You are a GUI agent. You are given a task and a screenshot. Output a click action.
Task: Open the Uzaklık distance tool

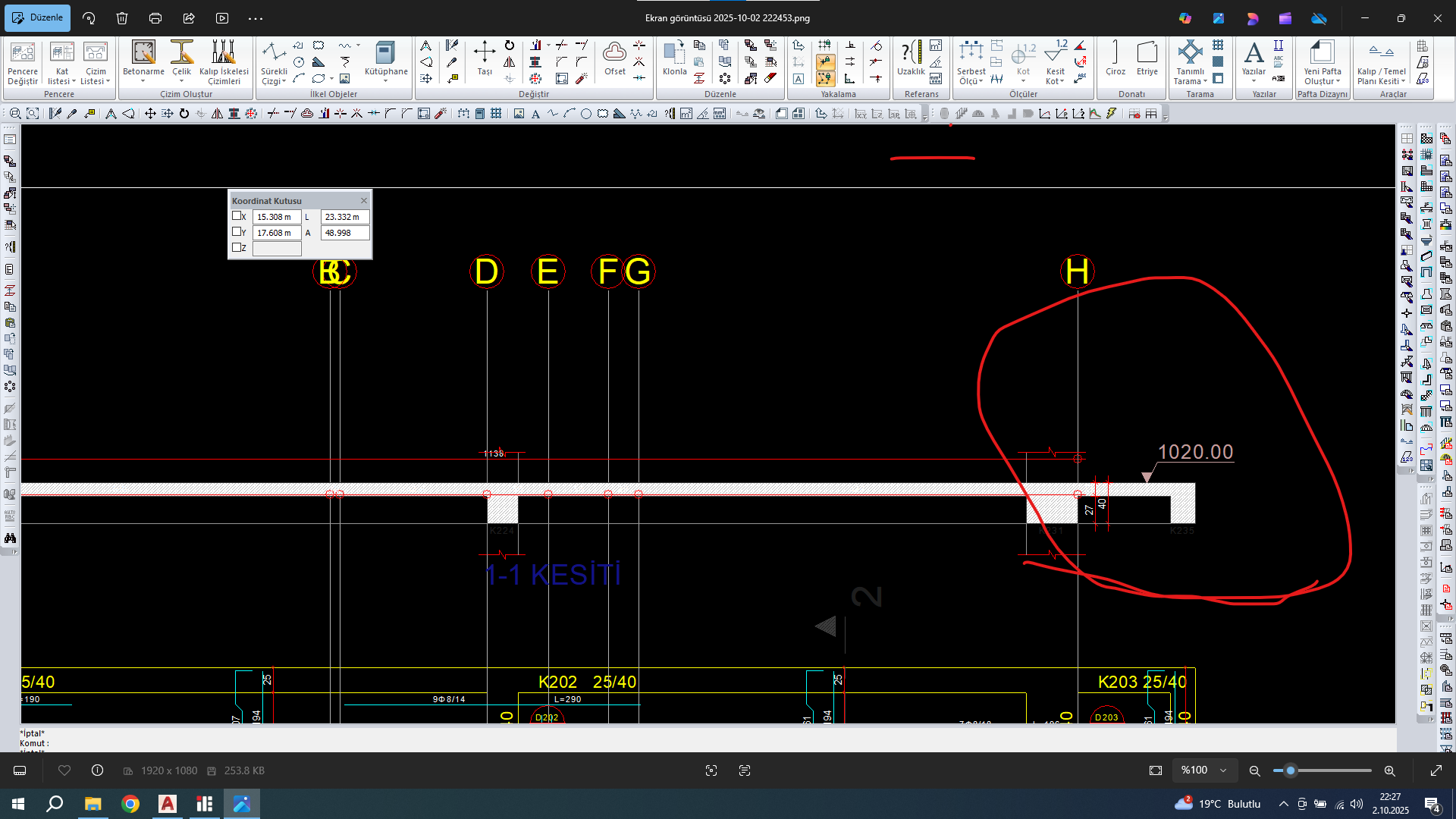911,53
